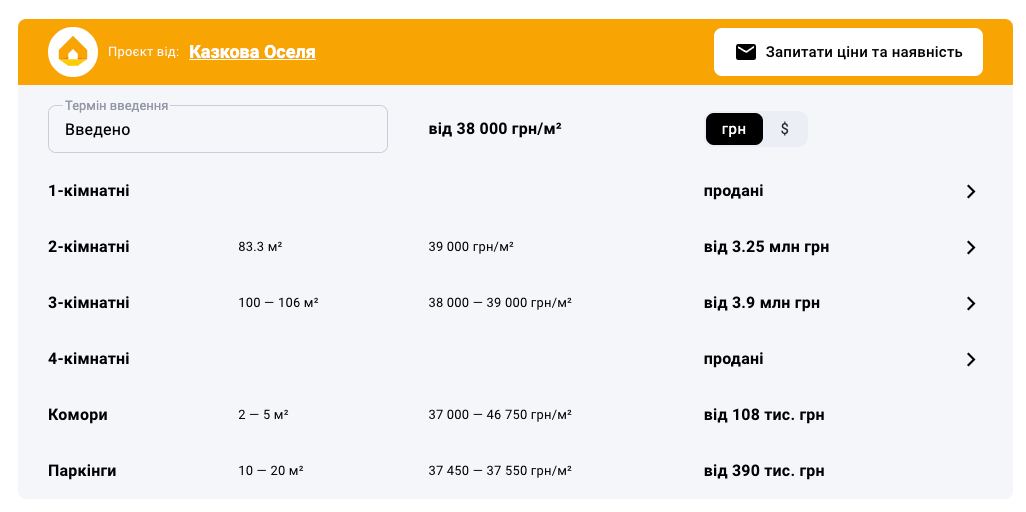
Task: Open 3-кімнатні details via chevron
Action: click(970, 303)
